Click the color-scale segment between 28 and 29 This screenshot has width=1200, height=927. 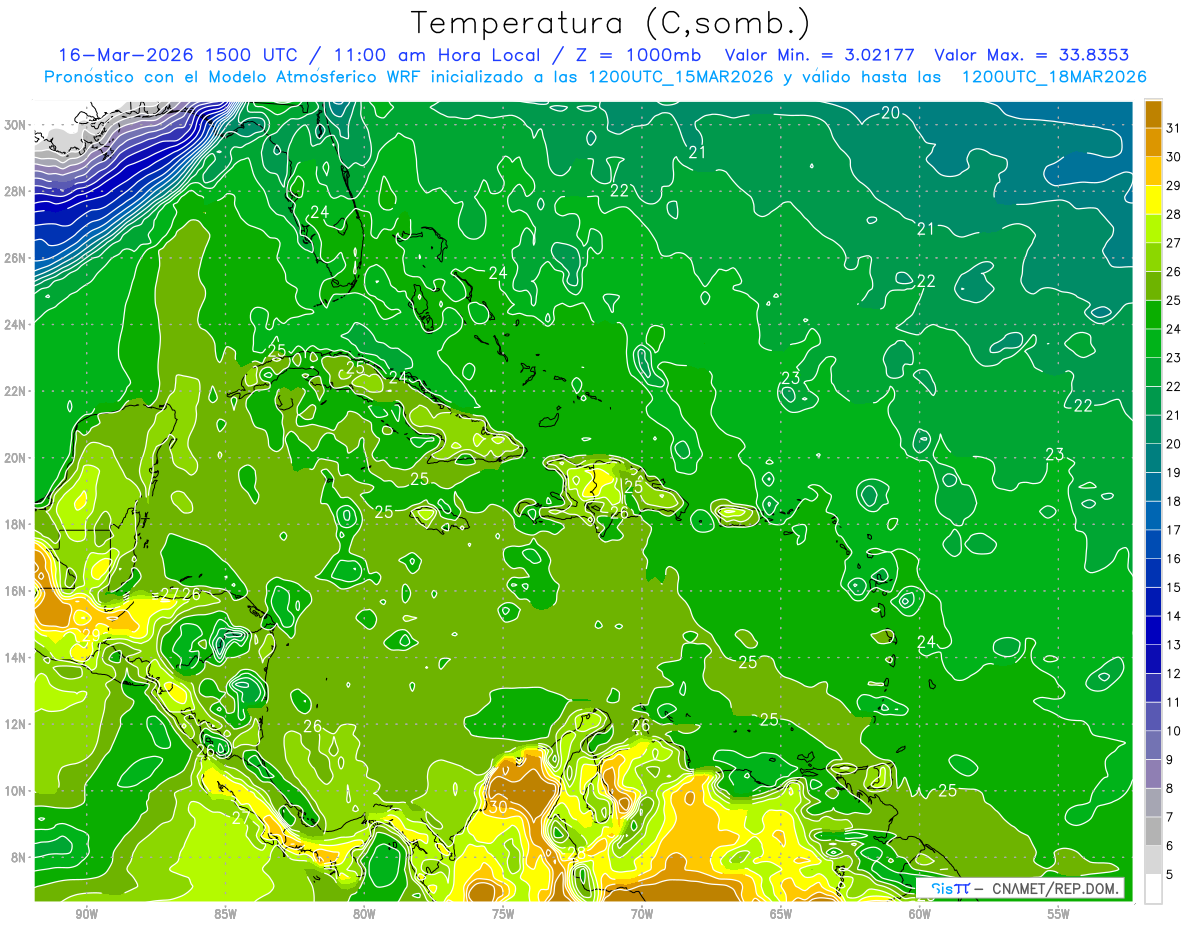point(1153,200)
